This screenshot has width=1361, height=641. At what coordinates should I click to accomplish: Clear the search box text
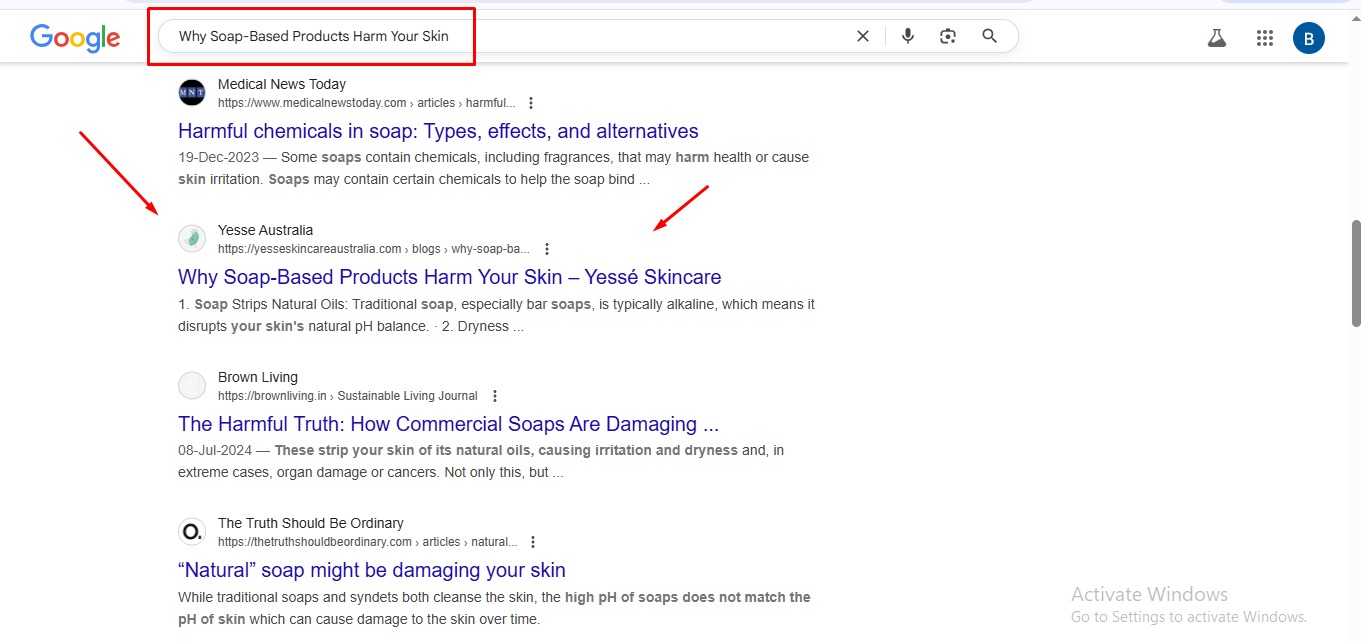[x=863, y=36]
